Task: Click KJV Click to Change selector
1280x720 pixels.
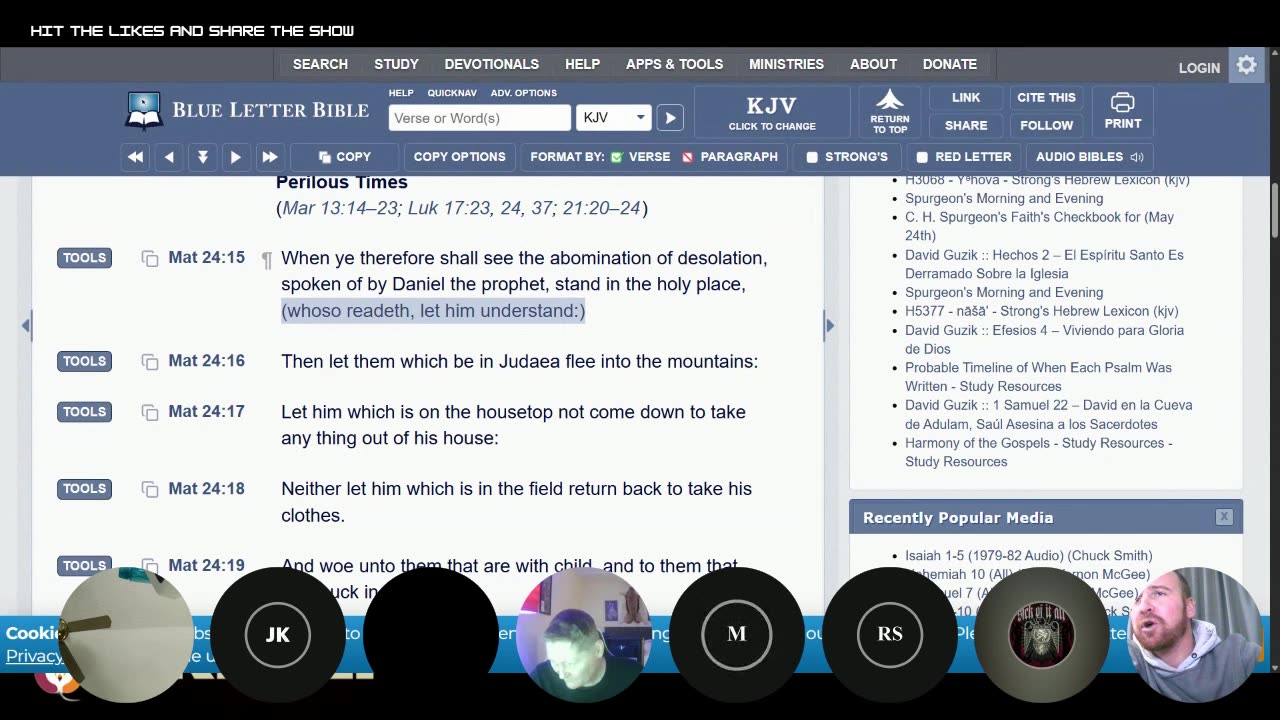Action: 772,111
